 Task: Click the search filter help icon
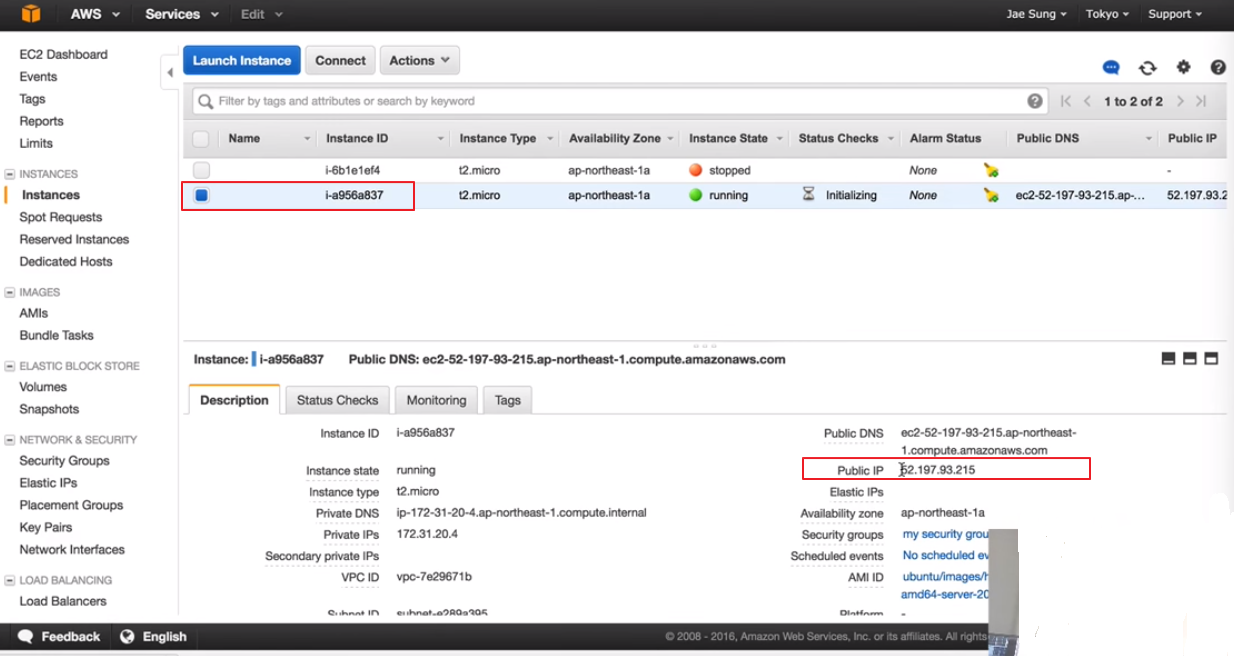(x=1035, y=101)
